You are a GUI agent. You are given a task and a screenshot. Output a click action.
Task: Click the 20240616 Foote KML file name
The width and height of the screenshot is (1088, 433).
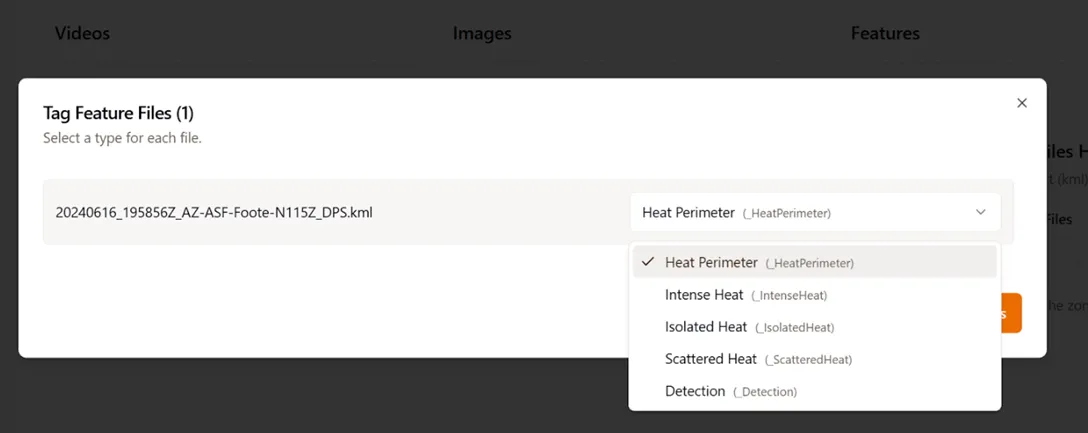[x=214, y=212]
